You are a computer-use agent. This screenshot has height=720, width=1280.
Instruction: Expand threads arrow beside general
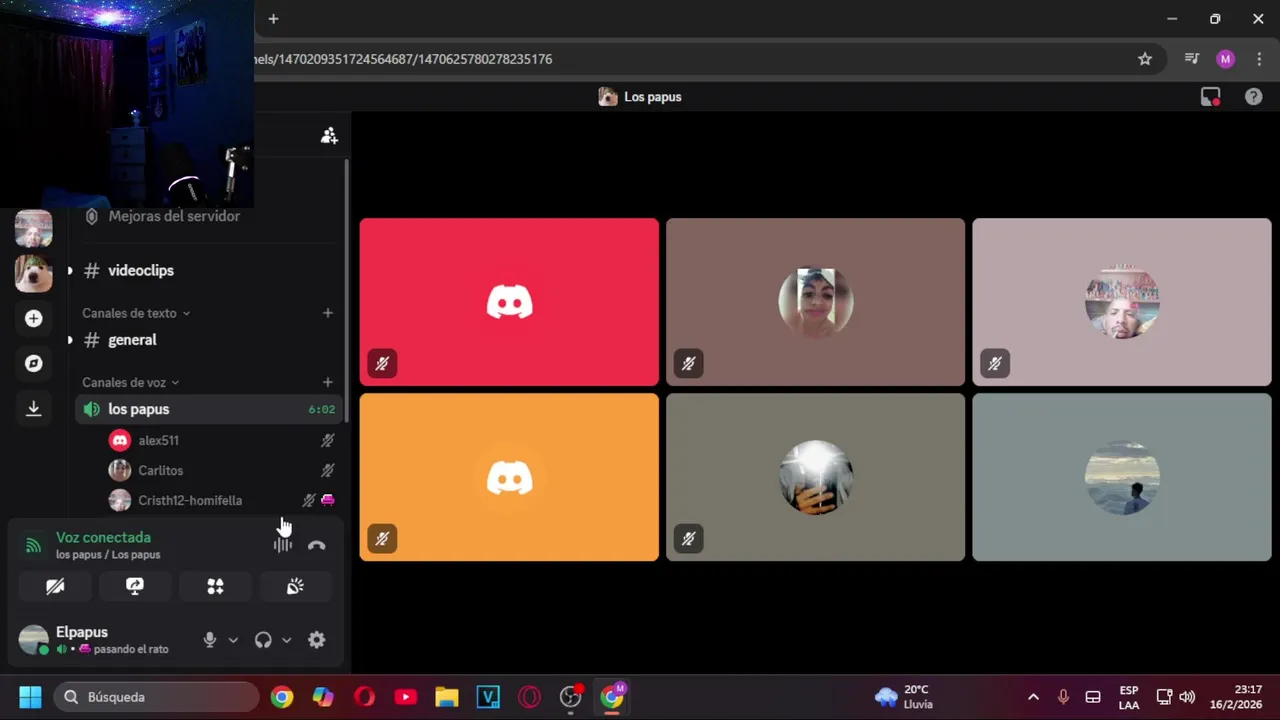(70, 340)
